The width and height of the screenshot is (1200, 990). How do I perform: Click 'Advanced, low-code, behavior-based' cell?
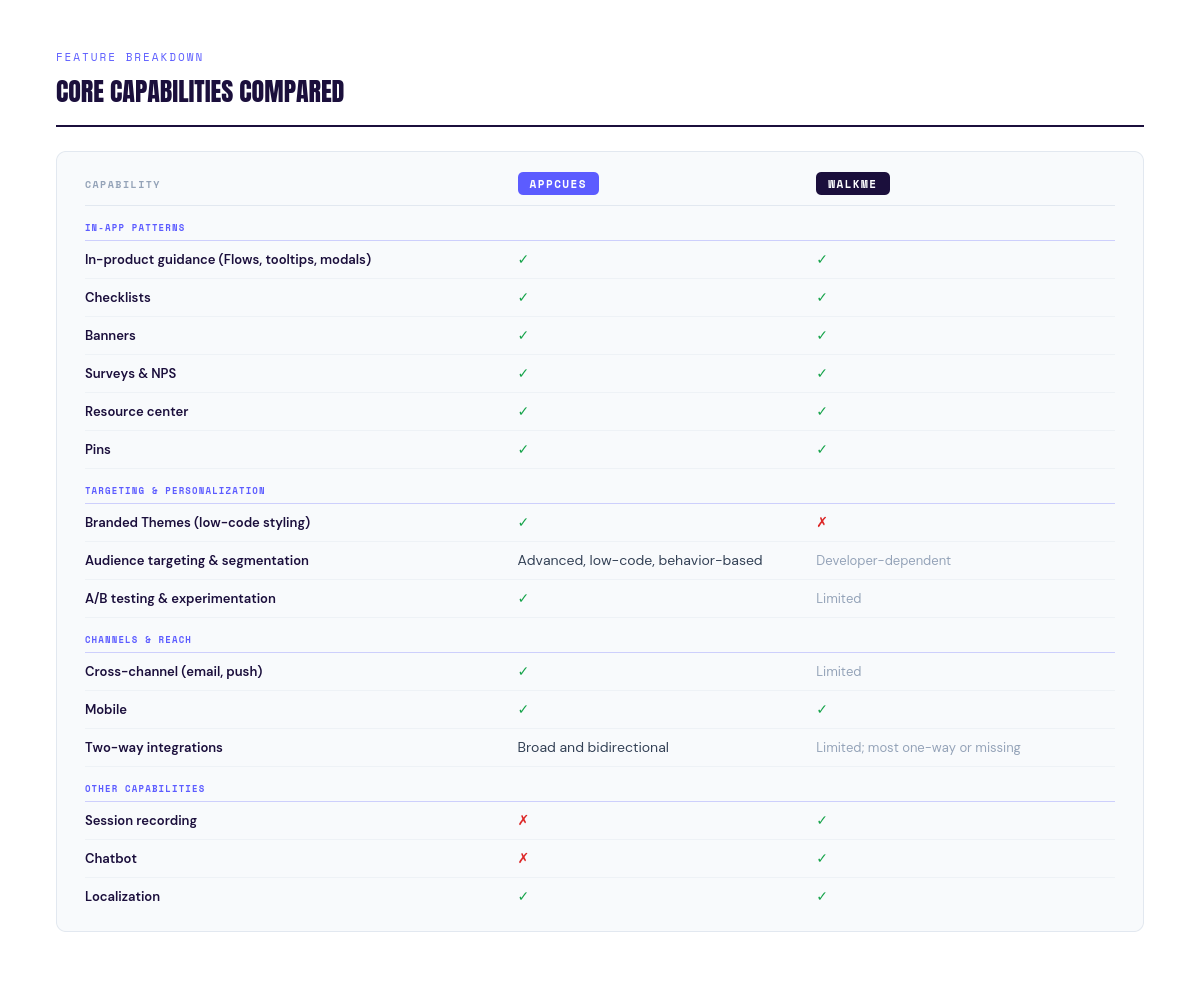coord(640,561)
